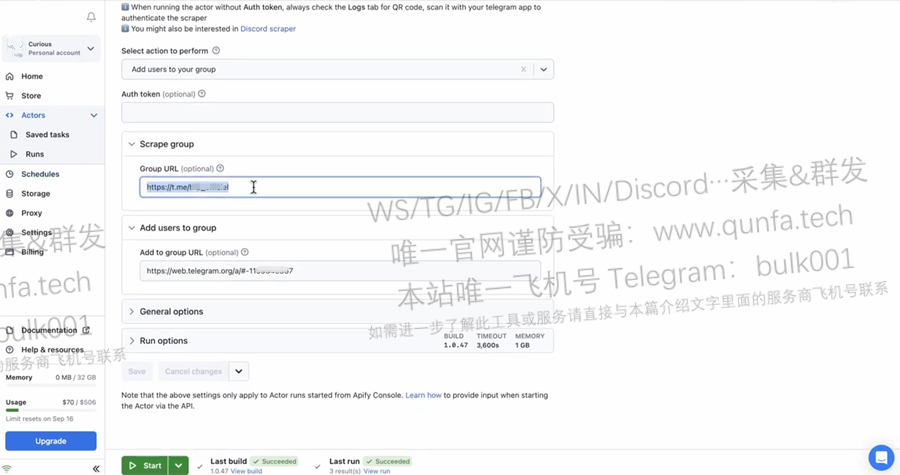
Task: Show Add to group URL help tooltip
Action: point(245,252)
